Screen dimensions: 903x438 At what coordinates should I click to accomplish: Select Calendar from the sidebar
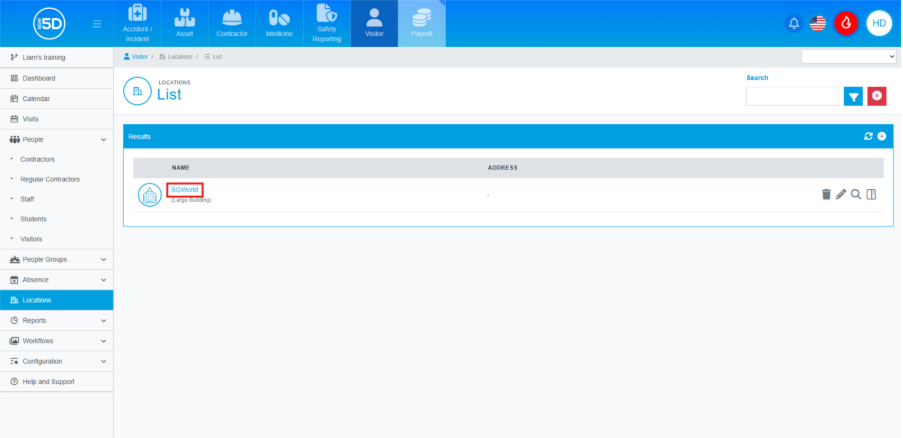(x=36, y=98)
